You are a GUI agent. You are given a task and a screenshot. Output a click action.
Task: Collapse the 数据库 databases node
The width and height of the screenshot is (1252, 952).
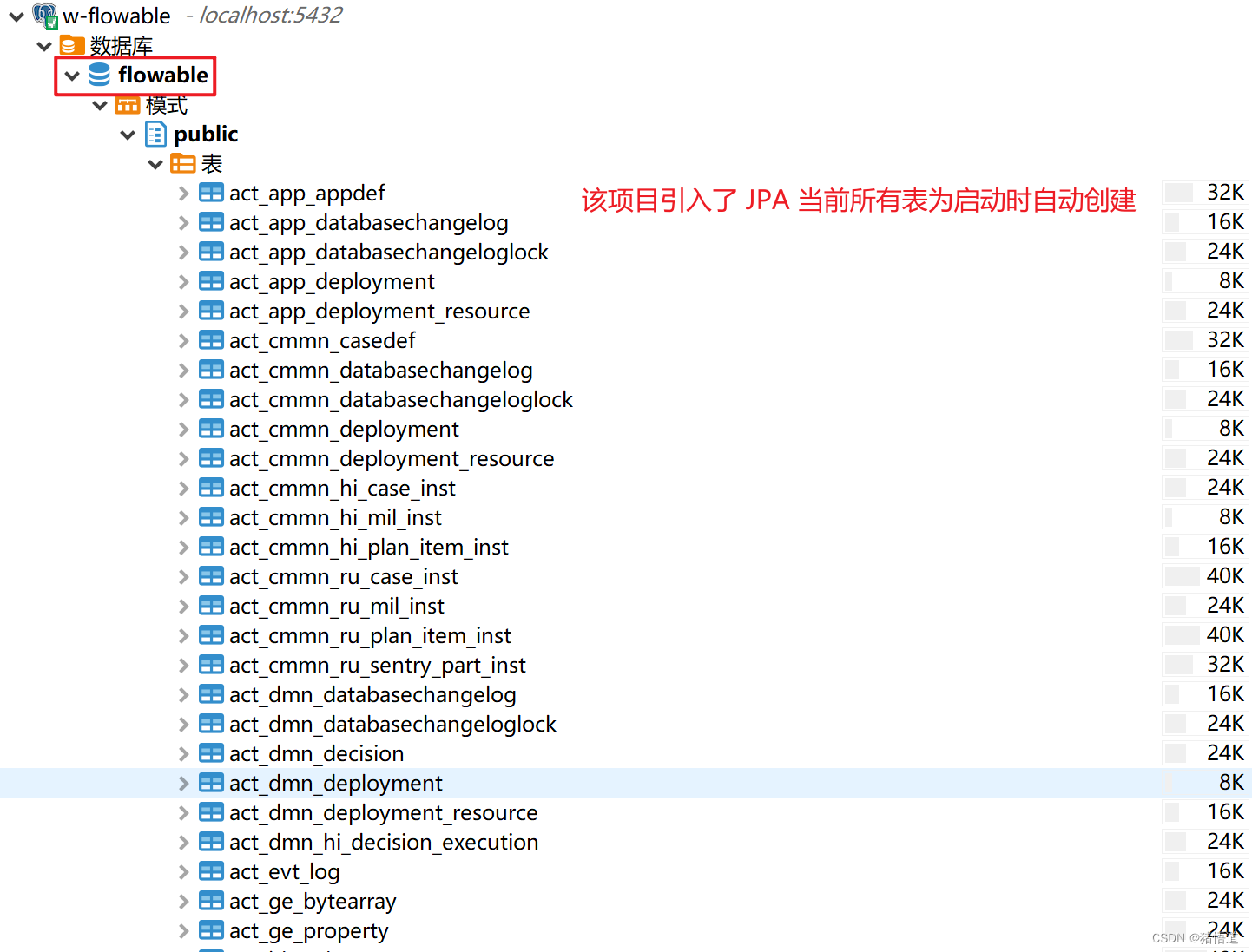(x=44, y=46)
